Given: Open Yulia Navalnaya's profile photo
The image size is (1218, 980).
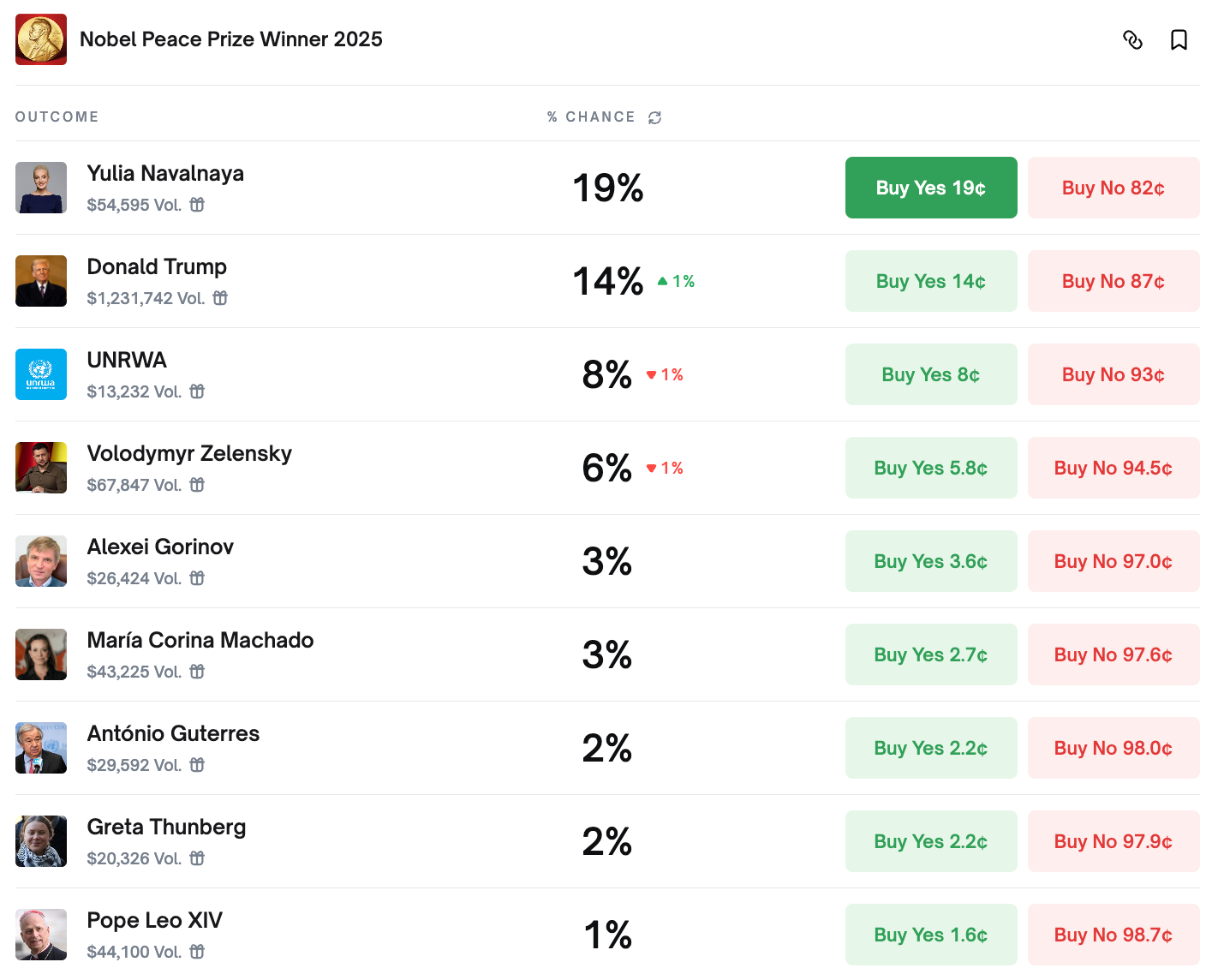Looking at the screenshot, I should pyautogui.click(x=41, y=188).
